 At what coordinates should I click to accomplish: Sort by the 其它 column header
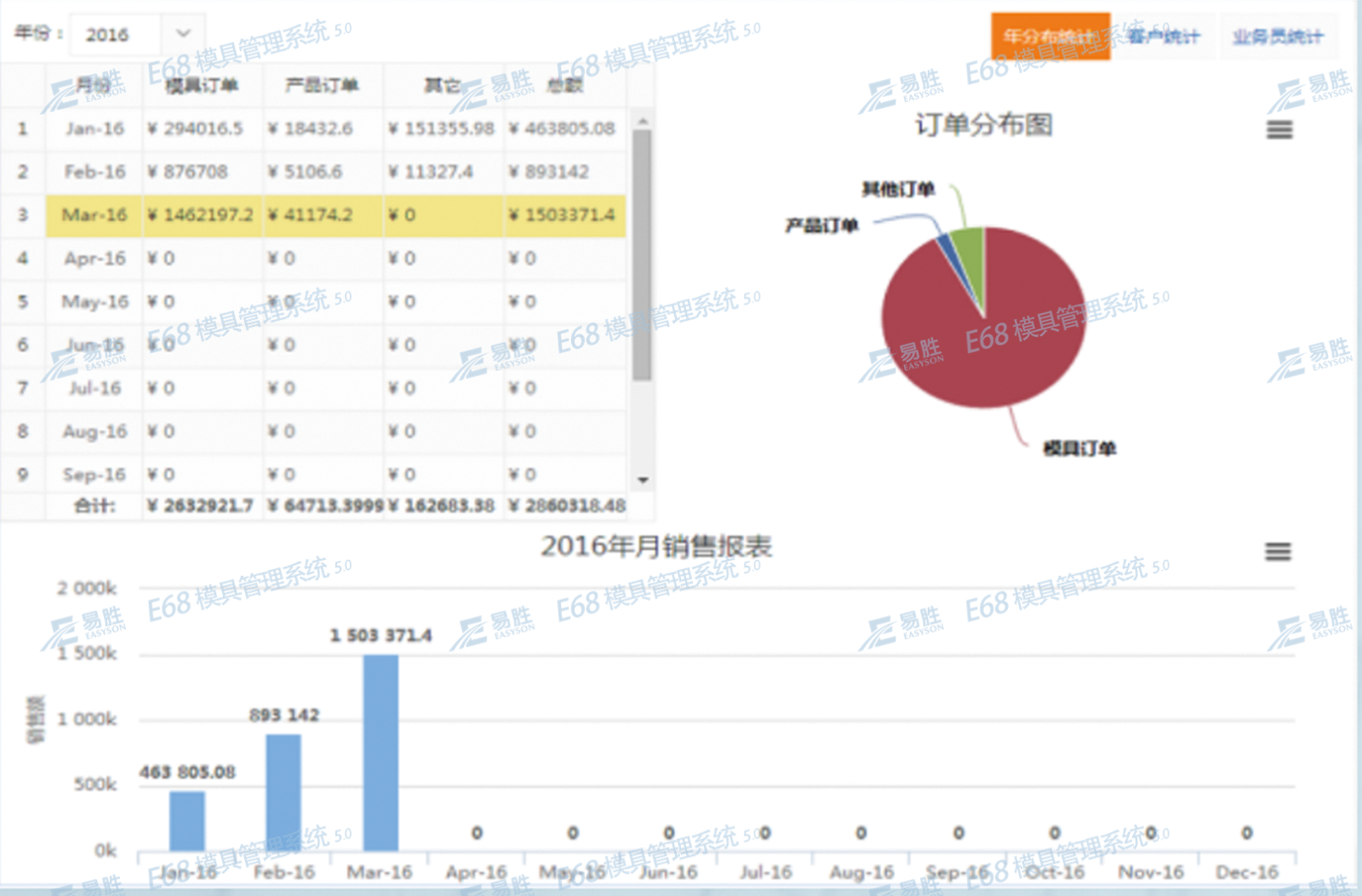(443, 85)
